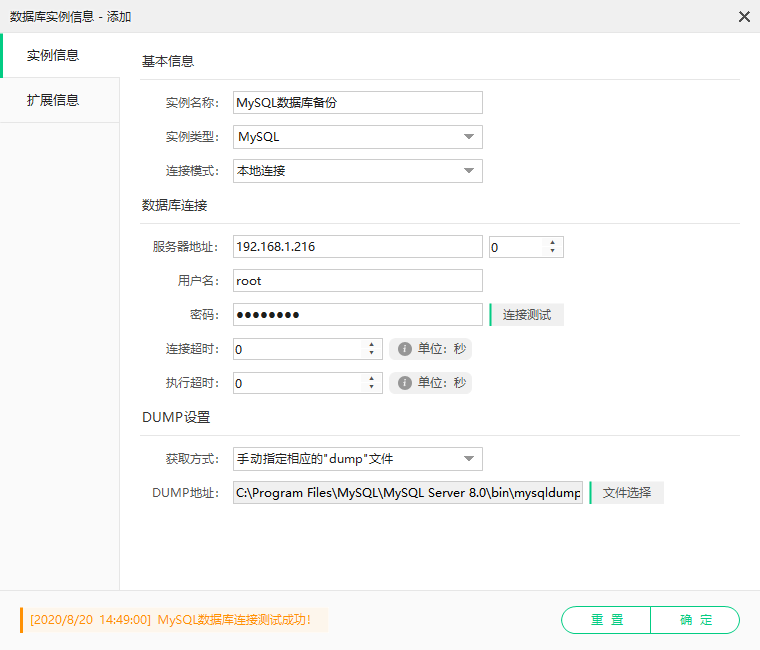Confirm with the 确定 button
This screenshot has height=650, width=760.
(x=695, y=619)
